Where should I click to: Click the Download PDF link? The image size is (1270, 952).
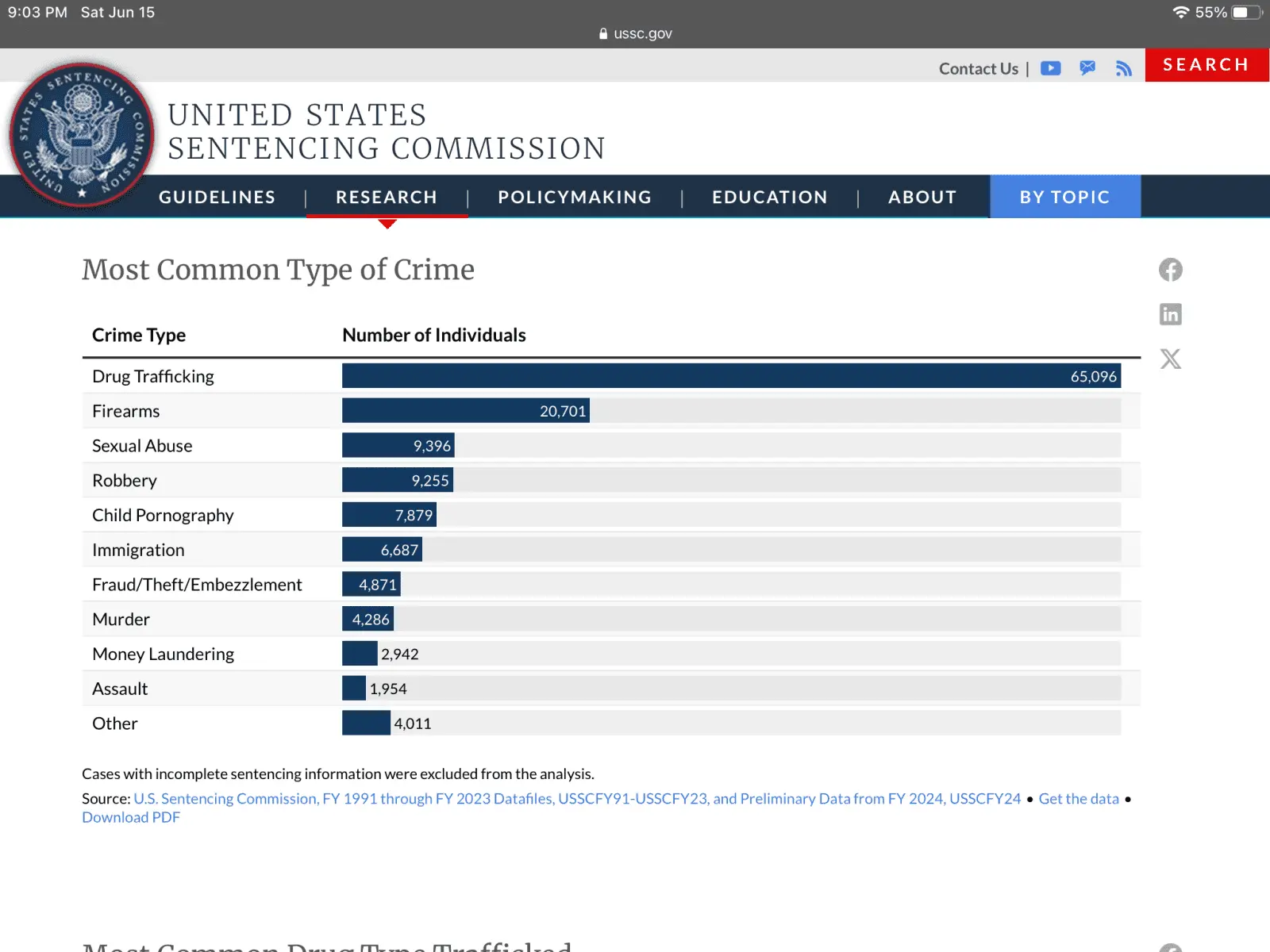(131, 817)
